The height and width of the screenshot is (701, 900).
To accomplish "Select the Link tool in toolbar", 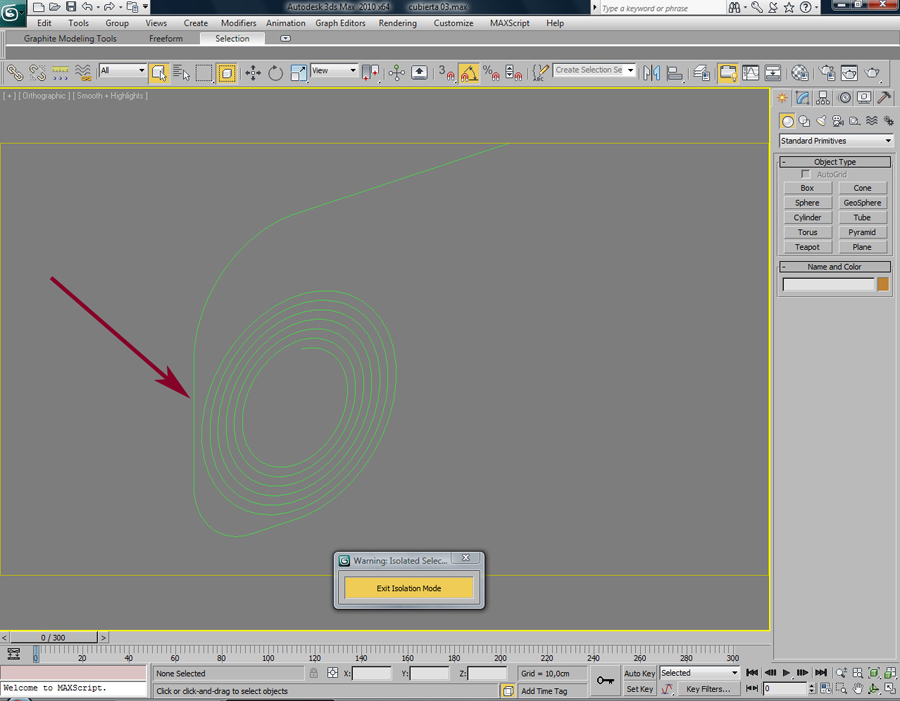I will (14, 73).
